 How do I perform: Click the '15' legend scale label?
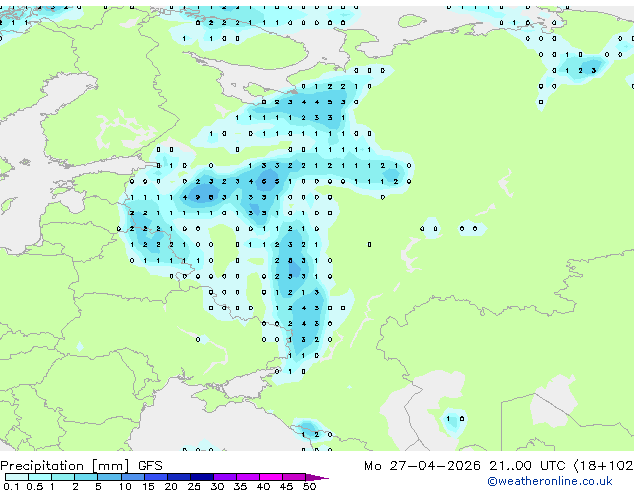click(148, 486)
